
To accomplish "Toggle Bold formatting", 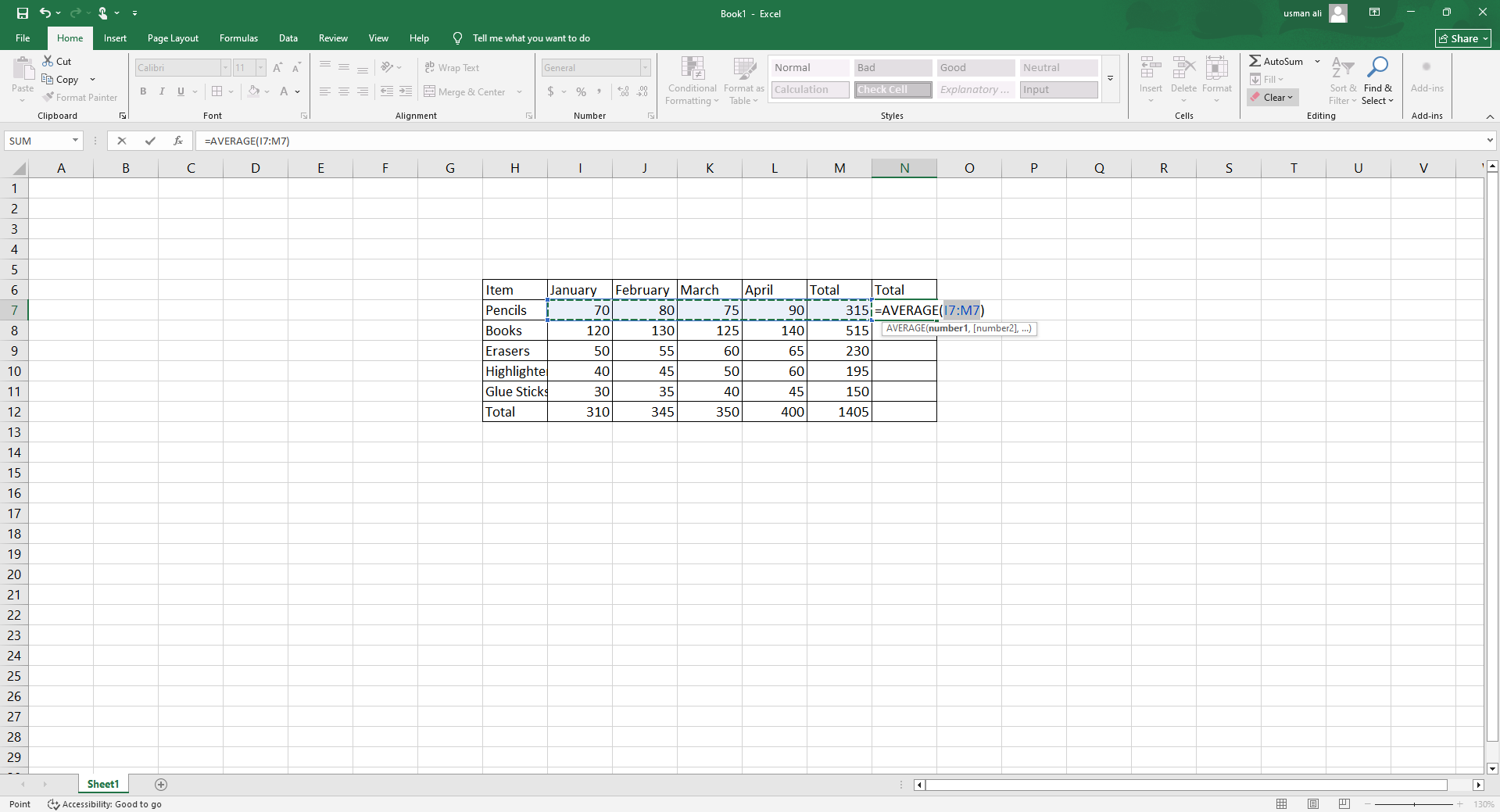I will (143, 91).
